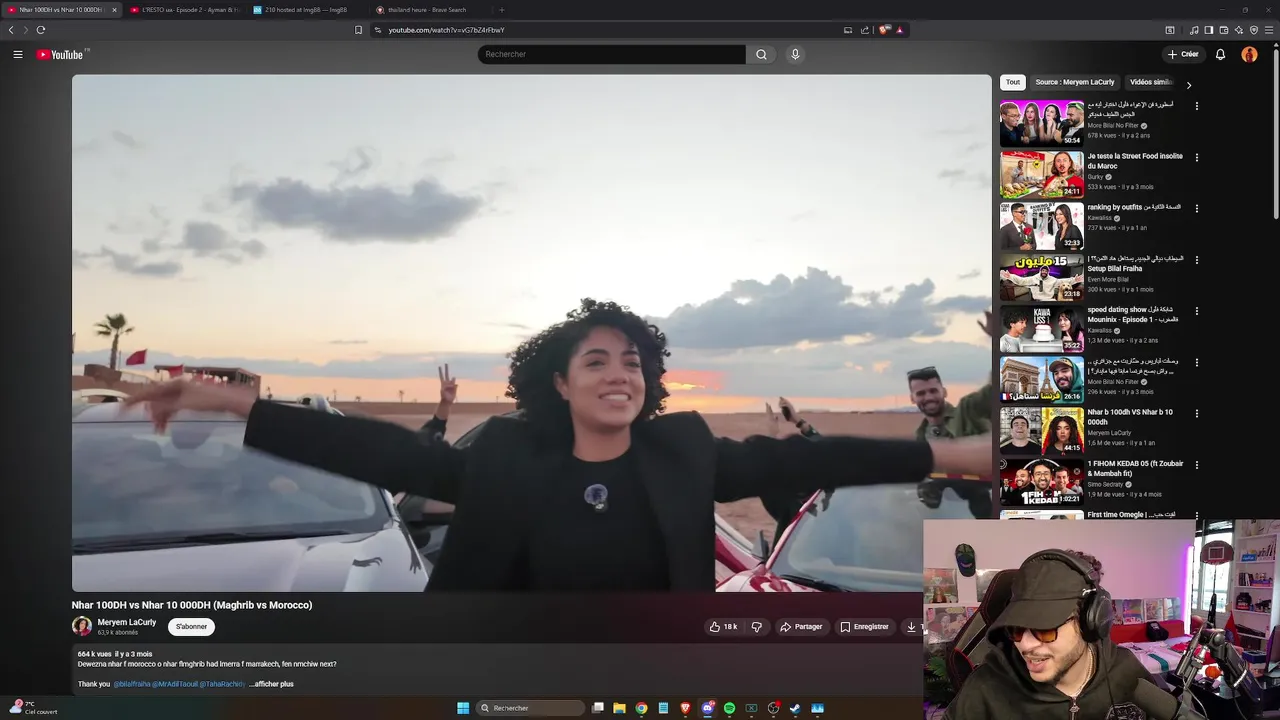Open options for FIHOM KEDAB 05 video

coord(1197,465)
